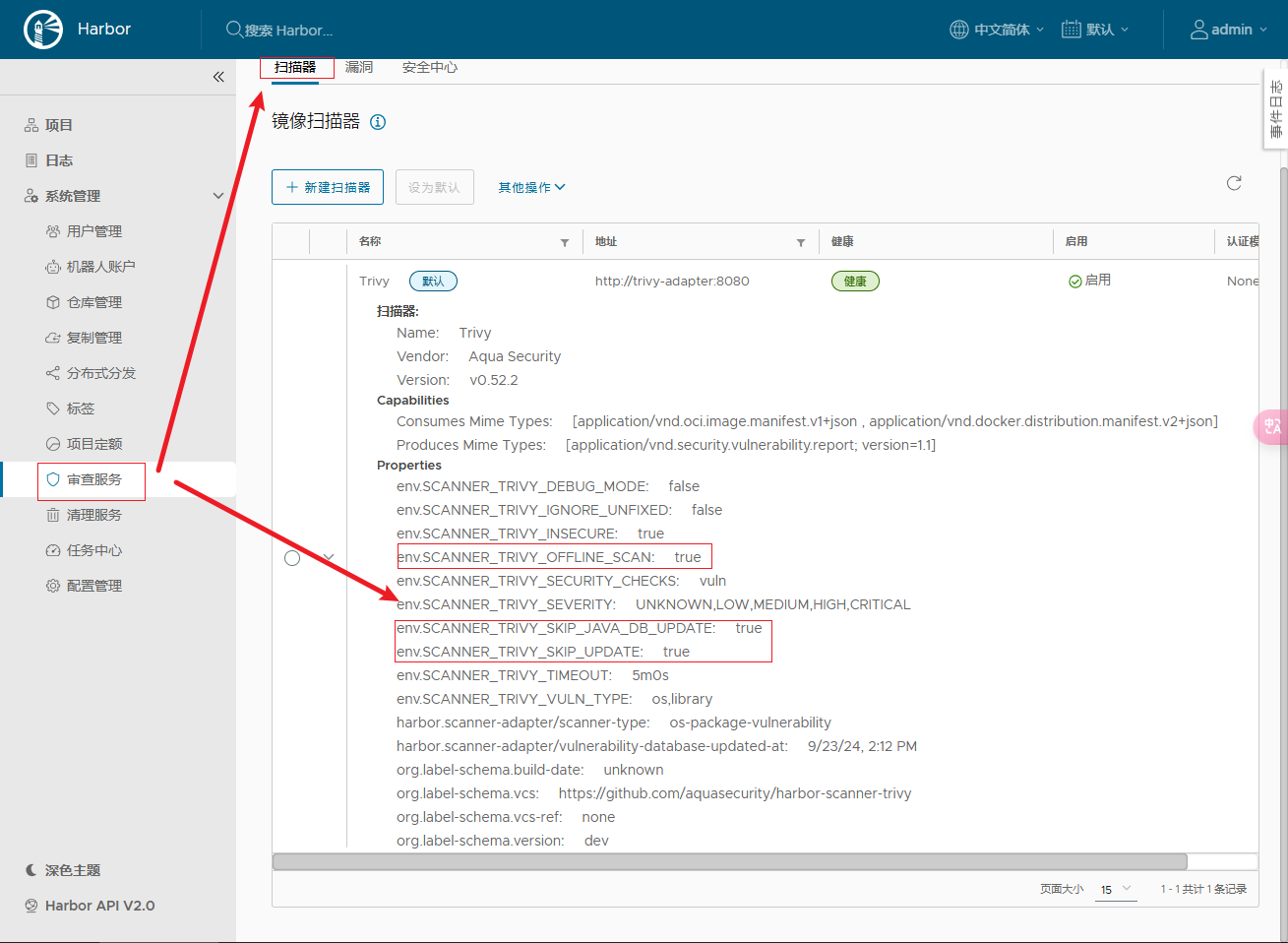Click the 配置管理 gear icon
This screenshot has height=943, width=1288.
pos(53,586)
